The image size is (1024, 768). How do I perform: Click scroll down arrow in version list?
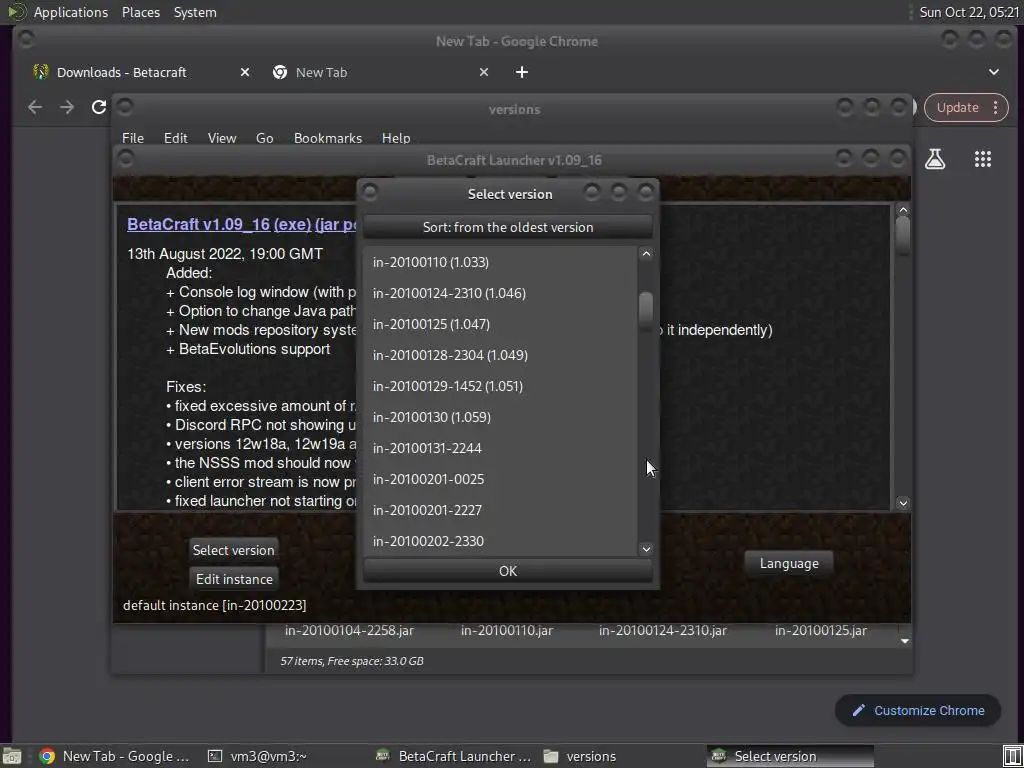tap(646, 549)
